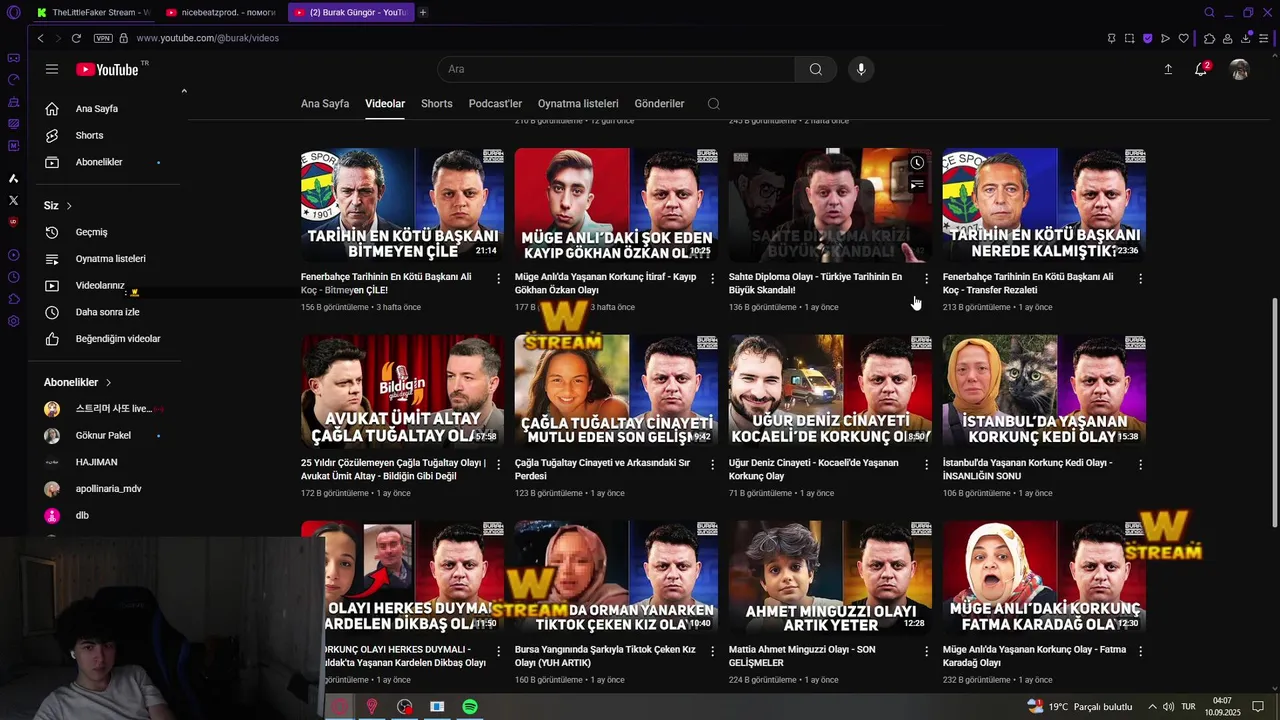Image resolution: width=1280 pixels, height=720 pixels.
Task: Add page to bookmarks with the heart icon
Action: [x=1184, y=38]
